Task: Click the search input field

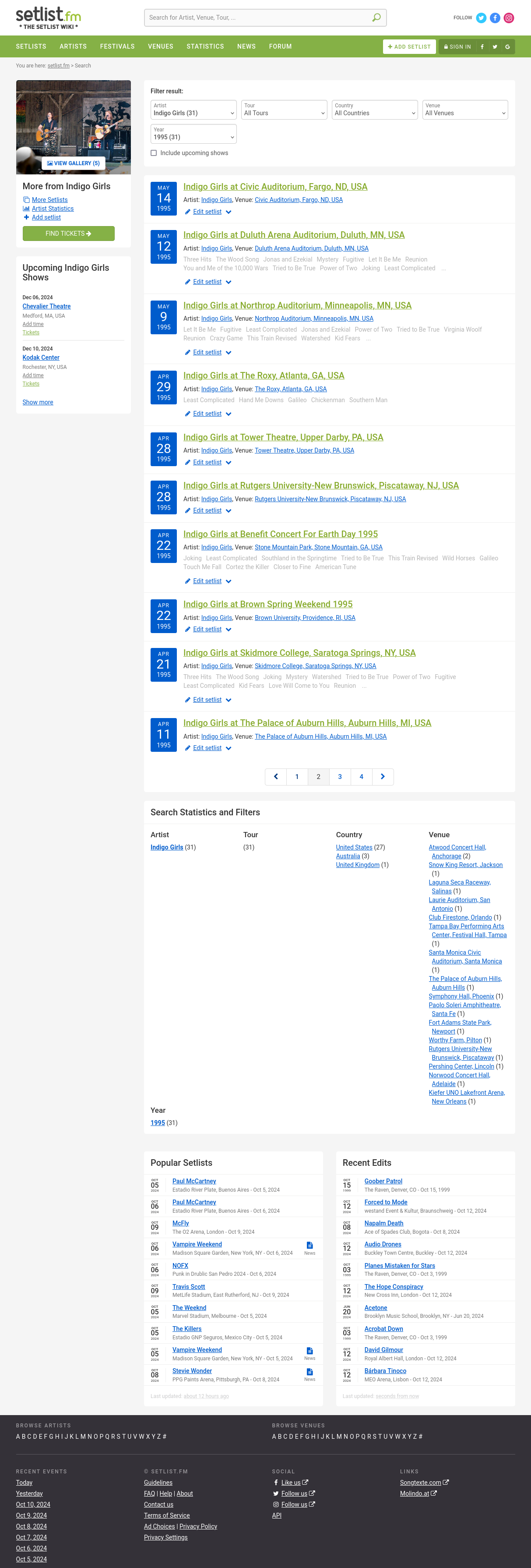Action: tap(258, 18)
